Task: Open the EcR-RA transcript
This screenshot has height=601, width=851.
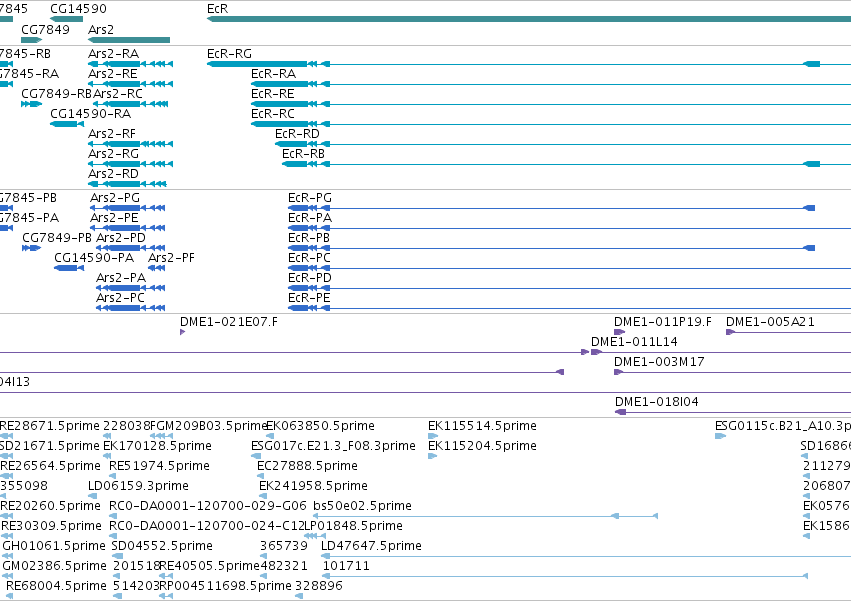Action: point(274,74)
